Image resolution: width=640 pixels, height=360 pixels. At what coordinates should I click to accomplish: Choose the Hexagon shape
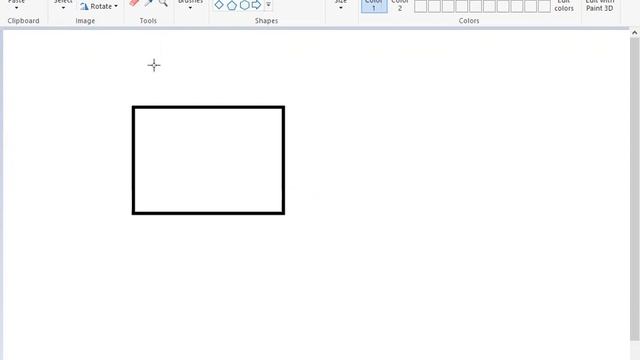click(x=244, y=5)
